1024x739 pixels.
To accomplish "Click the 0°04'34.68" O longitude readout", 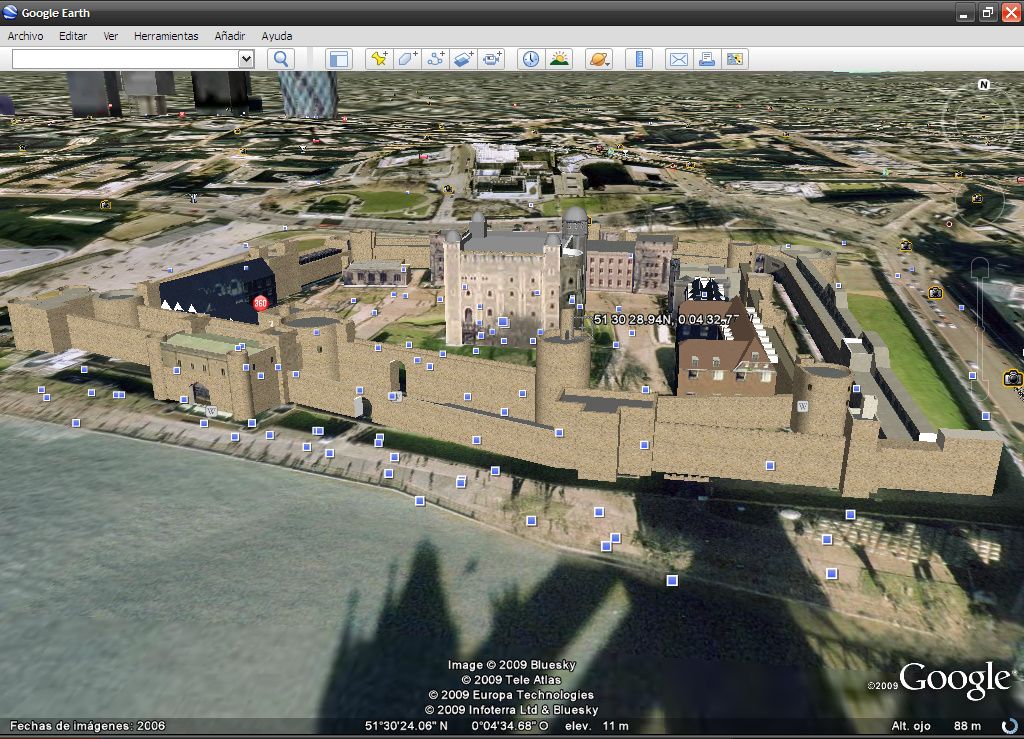I will click(509, 726).
